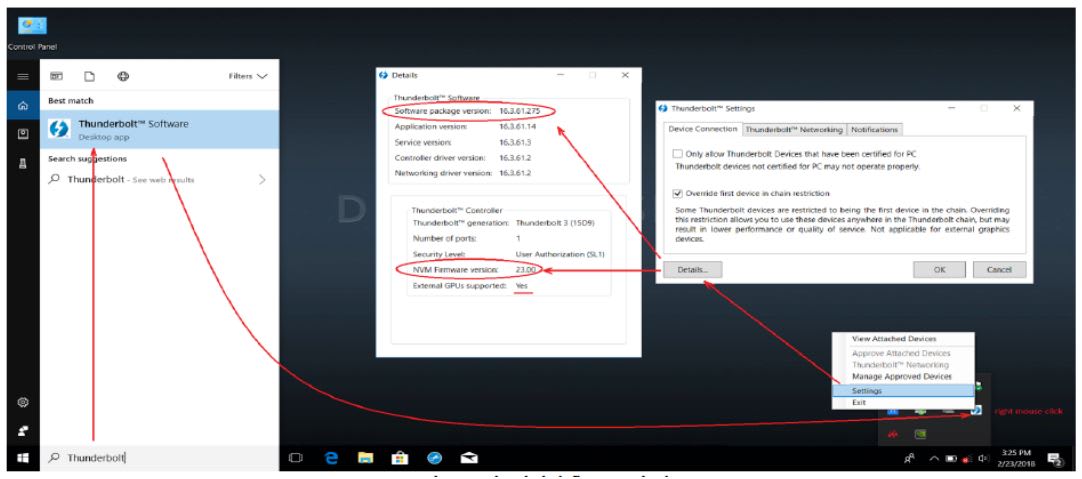Expand the Thunderbolt web results chevron
Image resolution: width=1082 pixels, height=479 pixels.
(x=262, y=179)
